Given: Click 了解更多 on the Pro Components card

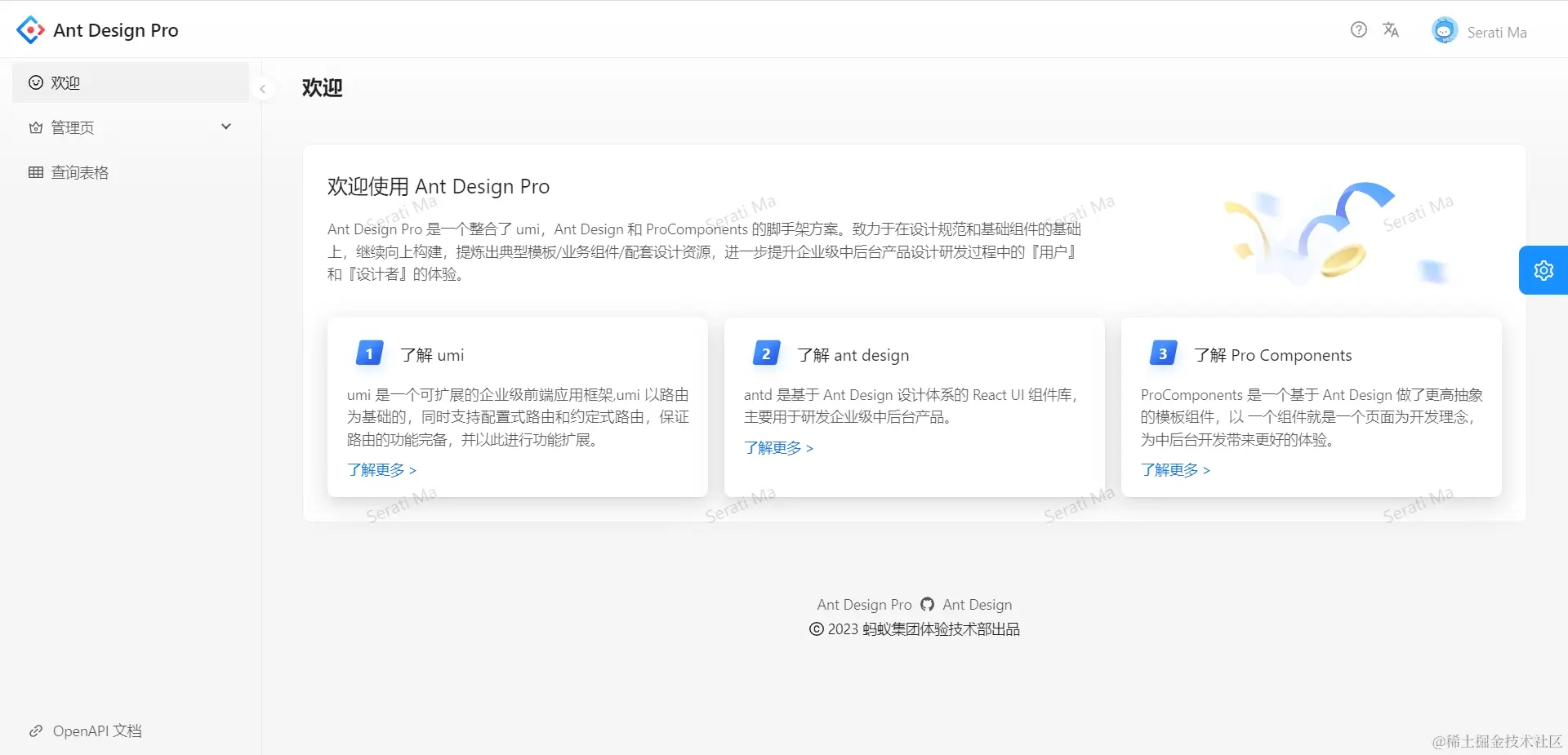Looking at the screenshot, I should (x=1175, y=470).
